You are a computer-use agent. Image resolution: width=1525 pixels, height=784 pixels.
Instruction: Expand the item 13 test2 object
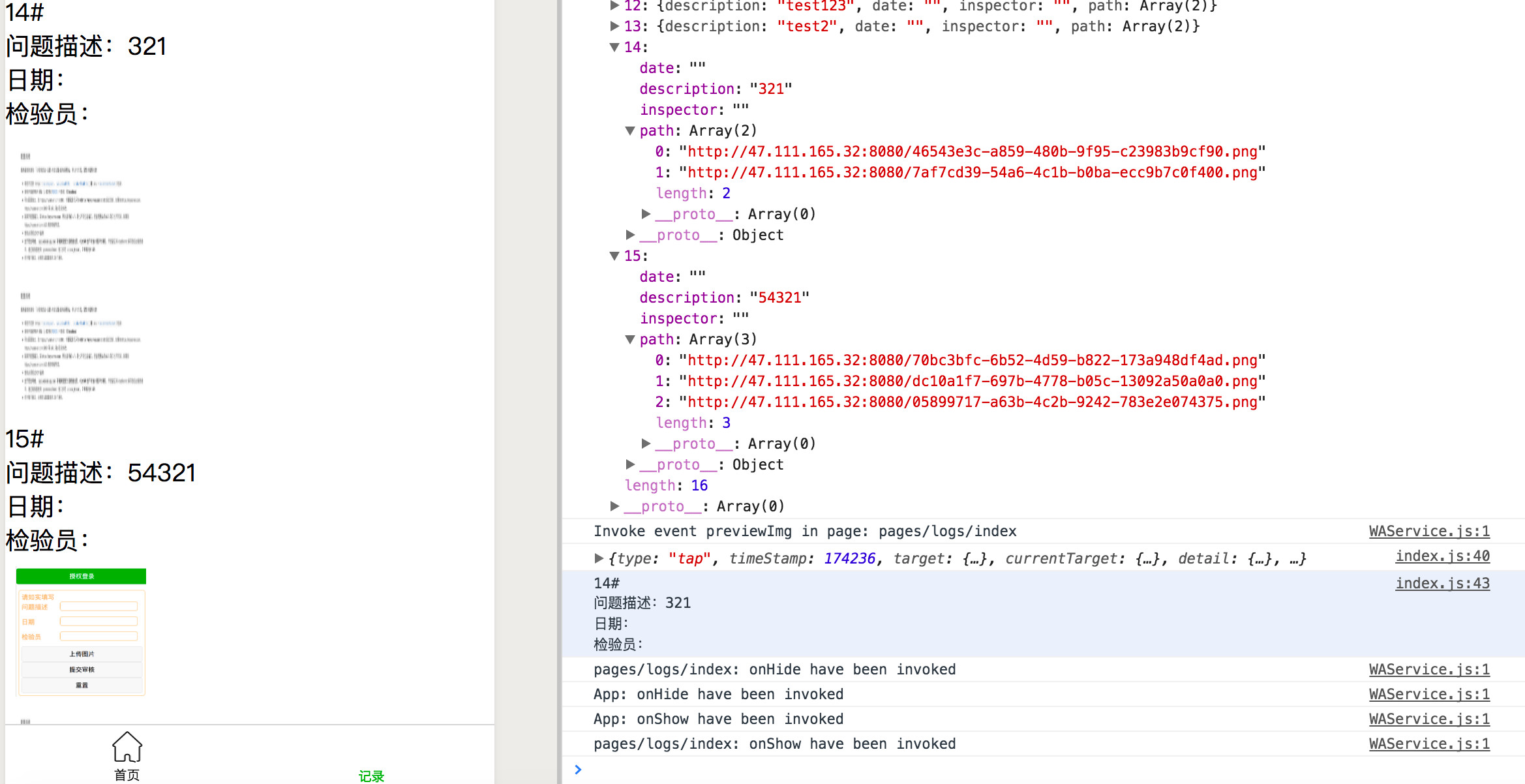614,26
